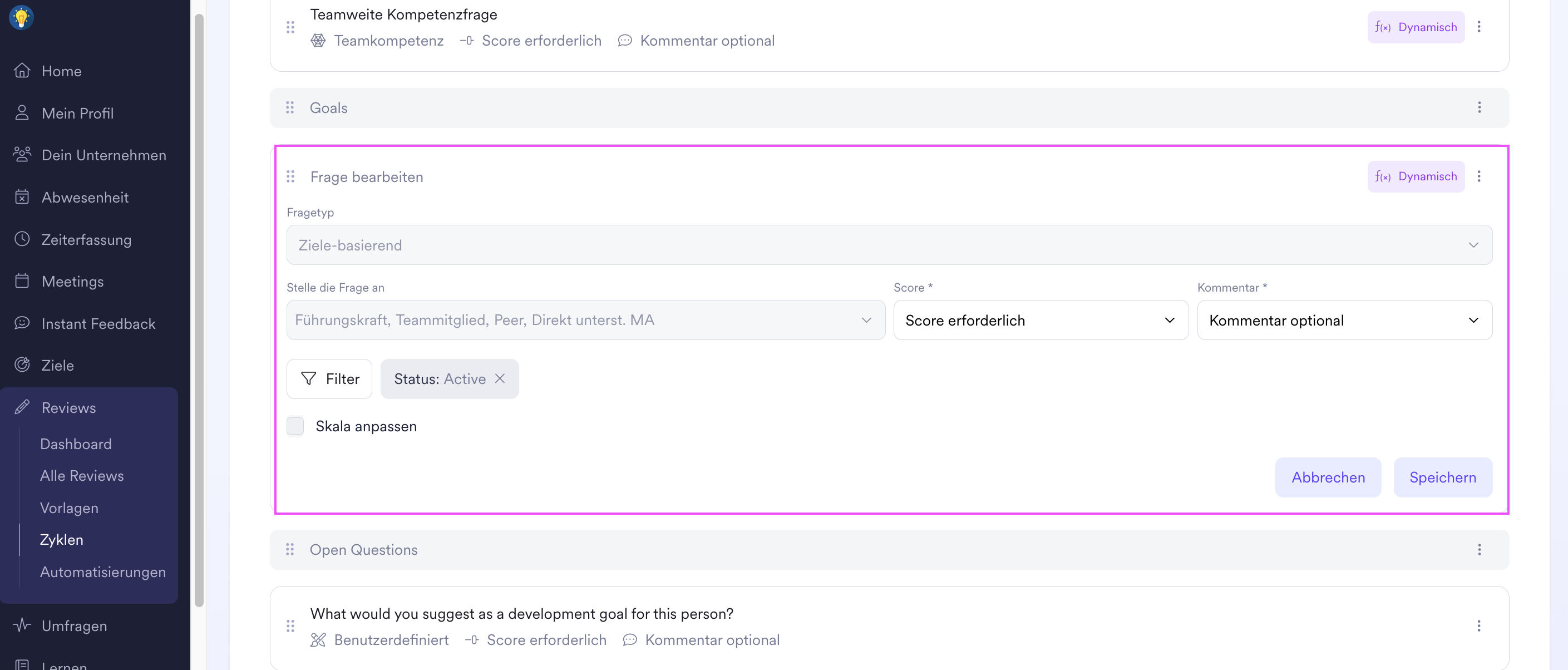Viewport: 1568px width, 670px height.
Task: Click the Abbrechen button
Action: (x=1328, y=477)
